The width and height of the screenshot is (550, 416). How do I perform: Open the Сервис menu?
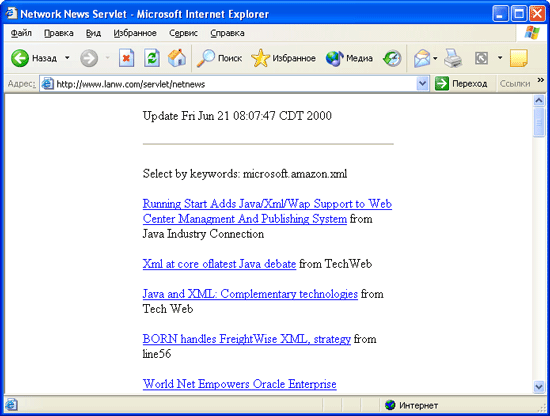[x=183, y=33]
